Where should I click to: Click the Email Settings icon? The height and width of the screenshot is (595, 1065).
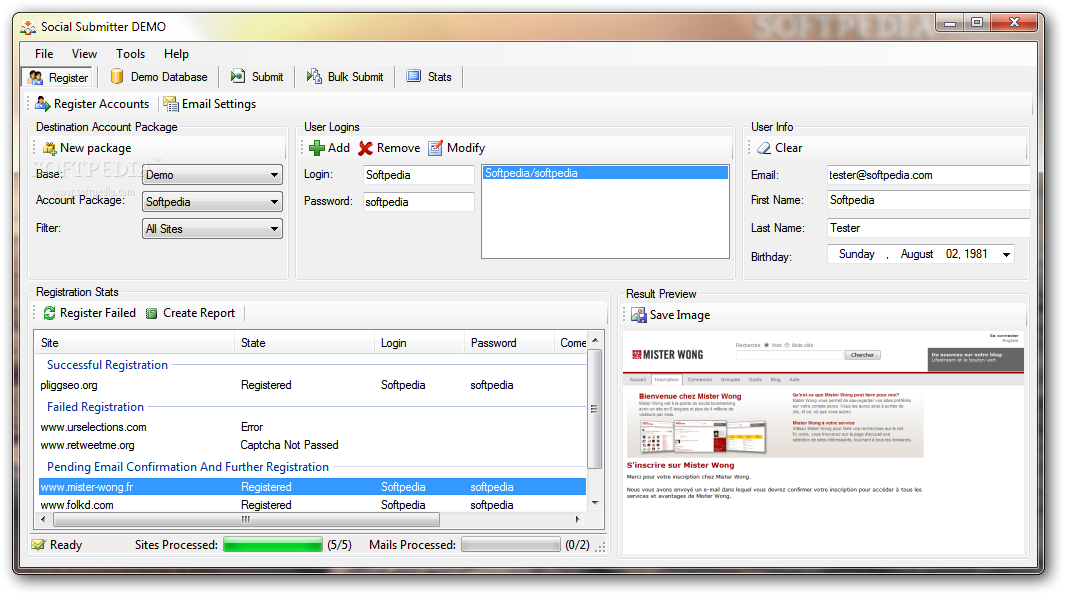click(x=170, y=104)
